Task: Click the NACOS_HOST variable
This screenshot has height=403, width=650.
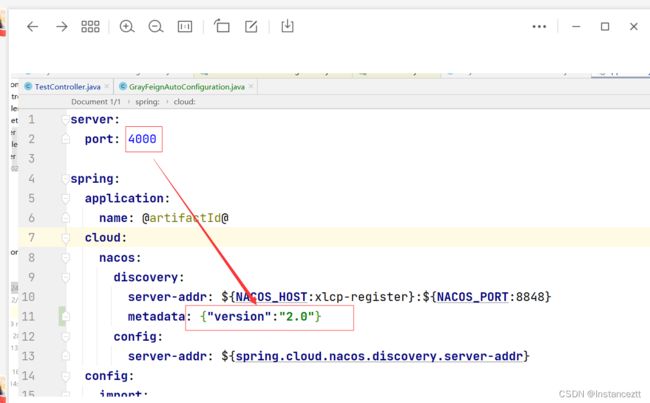Action: coord(272,297)
